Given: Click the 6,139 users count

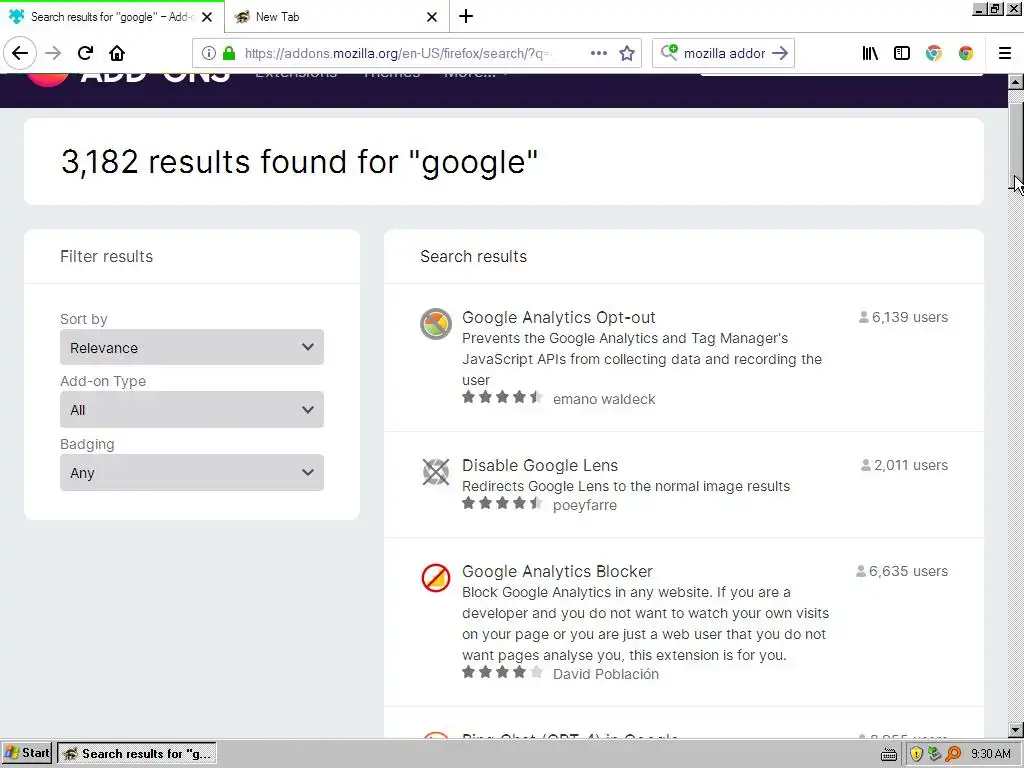Looking at the screenshot, I should click(903, 317).
